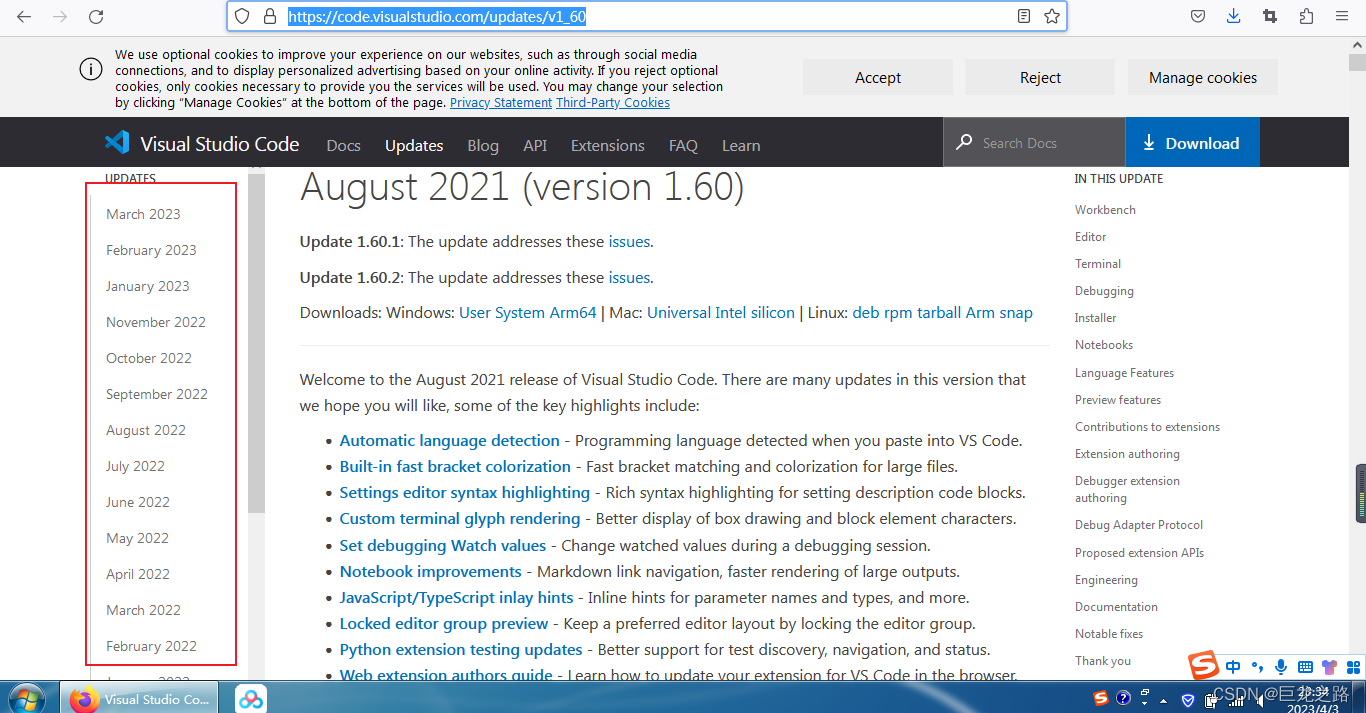Jump to Language Features section
The height and width of the screenshot is (713, 1366).
point(1124,373)
